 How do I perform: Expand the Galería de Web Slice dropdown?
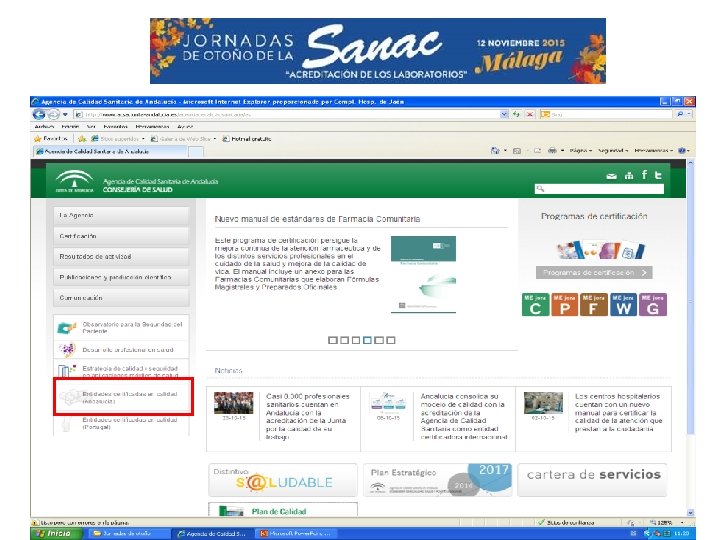tap(214, 139)
